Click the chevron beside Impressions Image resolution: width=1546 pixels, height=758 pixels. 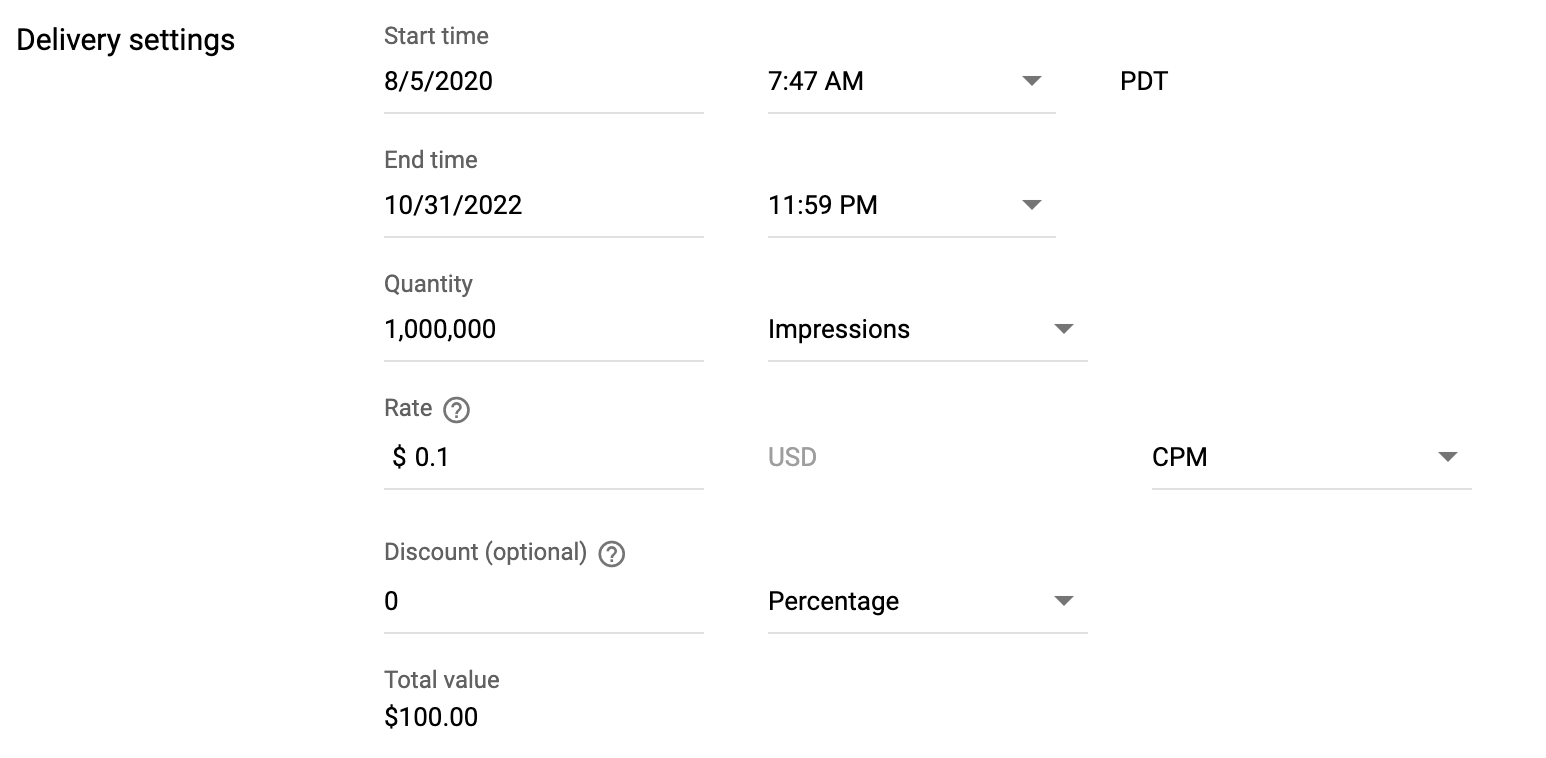[x=1064, y=328]
